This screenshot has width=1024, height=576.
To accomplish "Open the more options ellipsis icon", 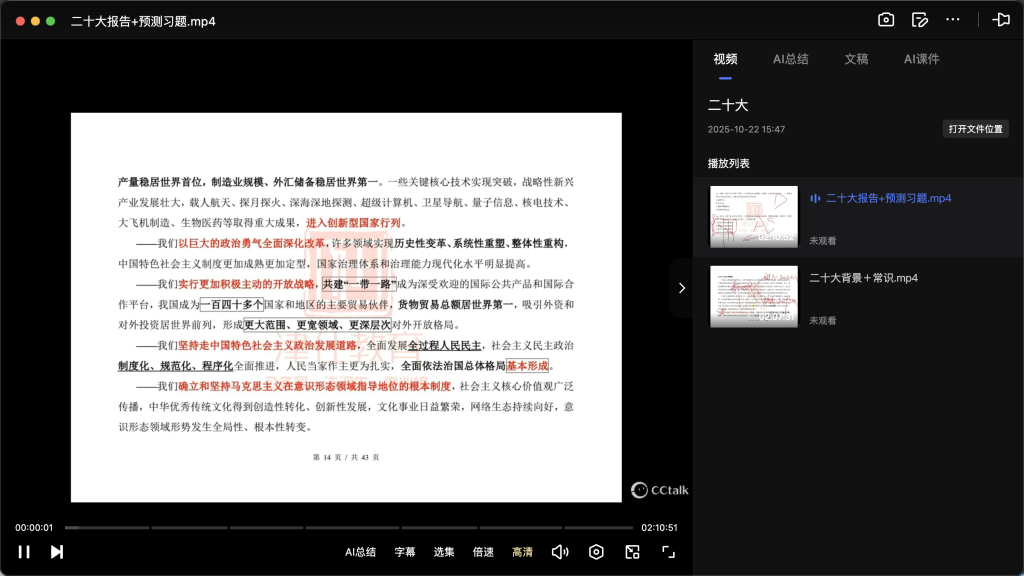I will coord(952,19).
